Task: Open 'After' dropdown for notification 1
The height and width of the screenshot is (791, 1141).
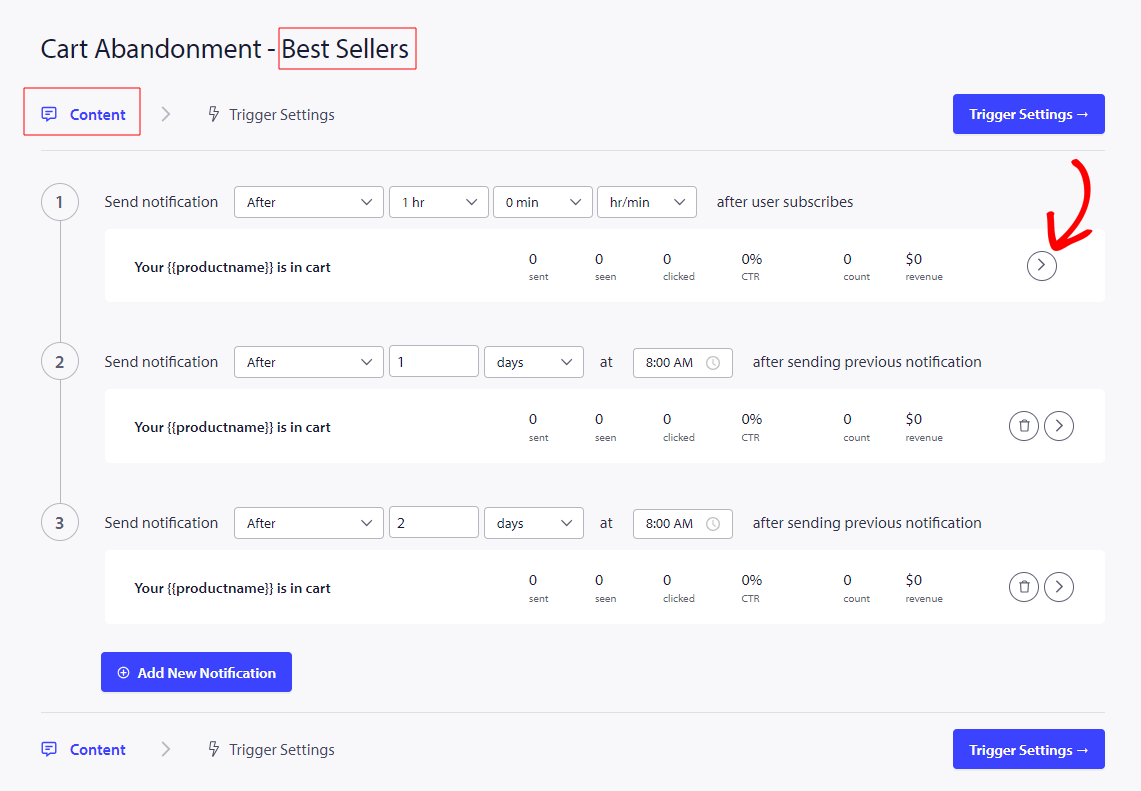Action: (x=308, y=202)
